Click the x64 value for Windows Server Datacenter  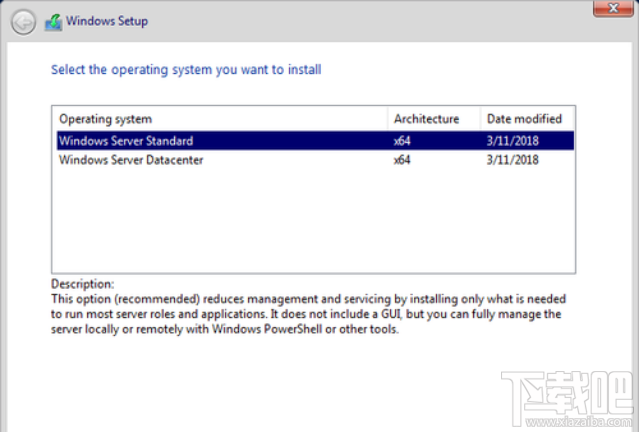[402, 160]
